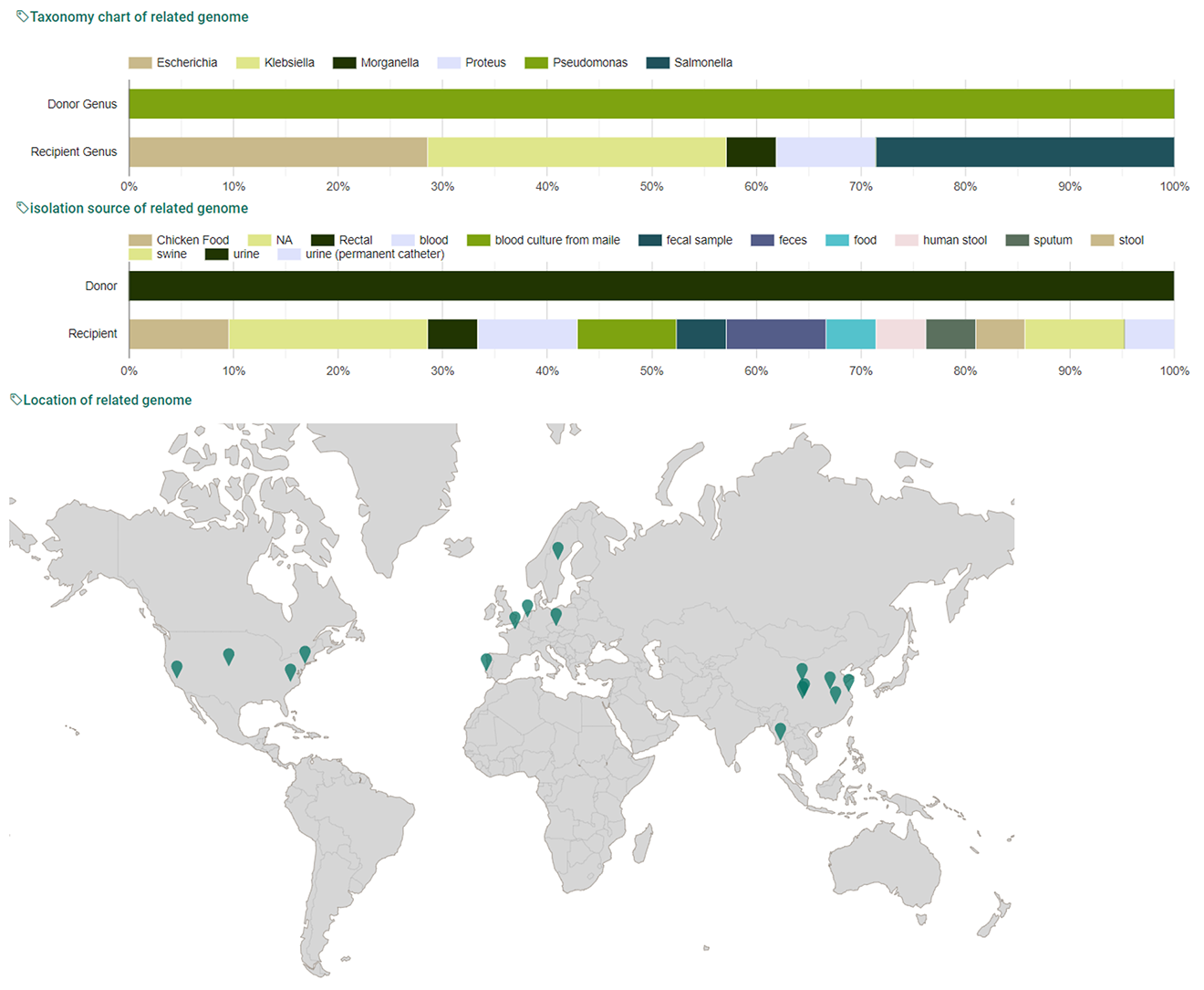Click 'isolation source of related genome' heading
1204x990 pixels.
(x=139, y=208)
